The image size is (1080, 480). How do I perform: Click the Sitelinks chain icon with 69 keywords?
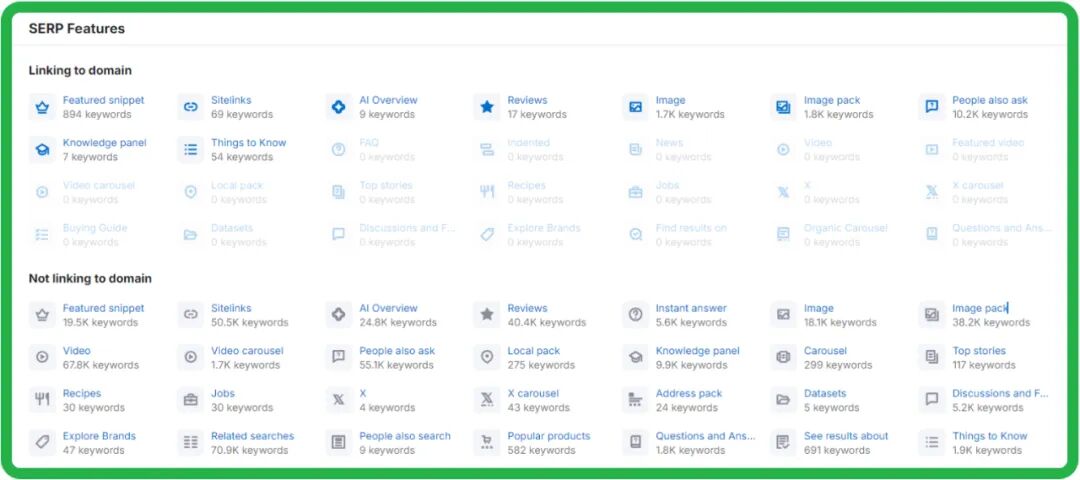point(190,107)
